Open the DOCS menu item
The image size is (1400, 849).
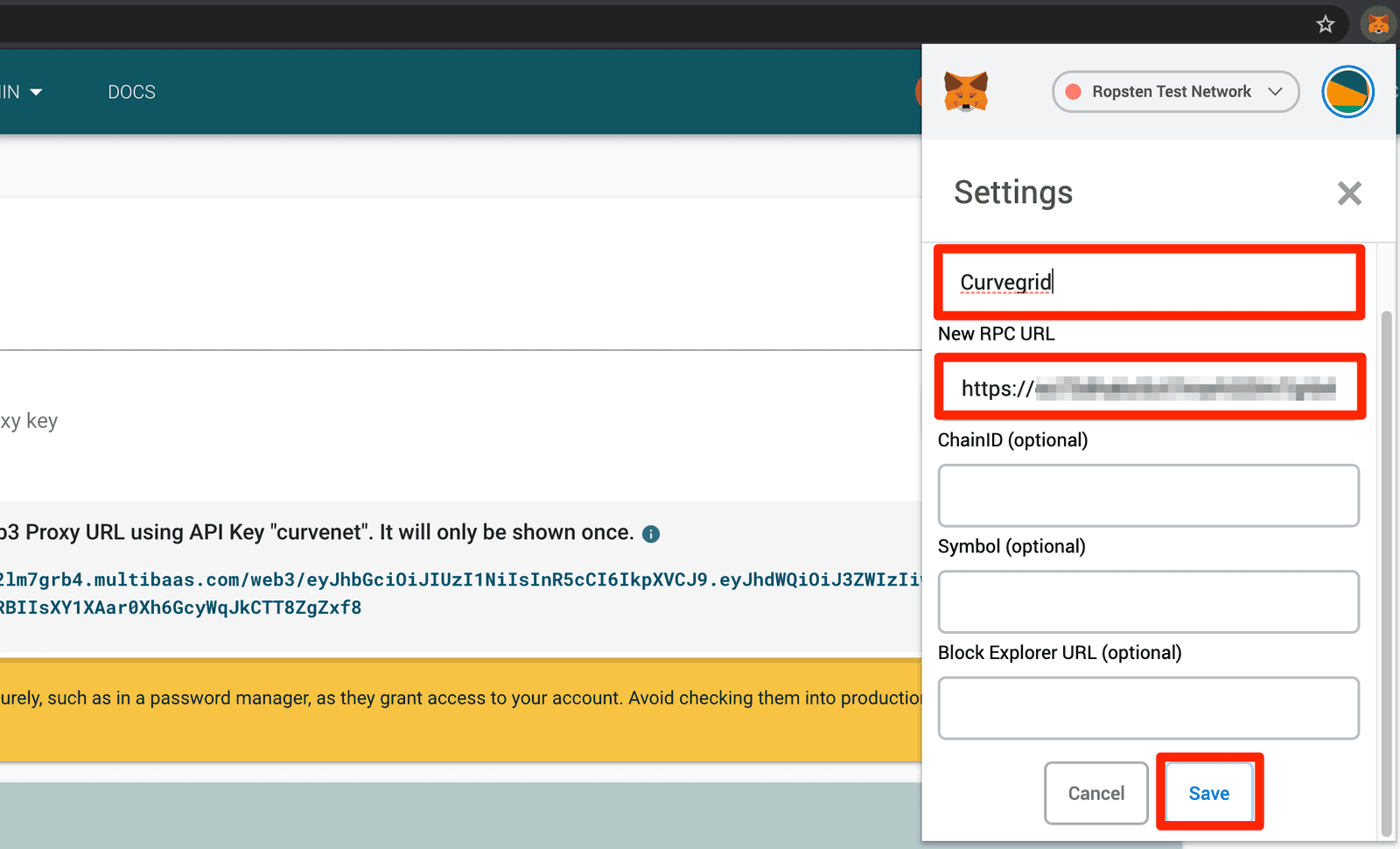pos(132,92)
